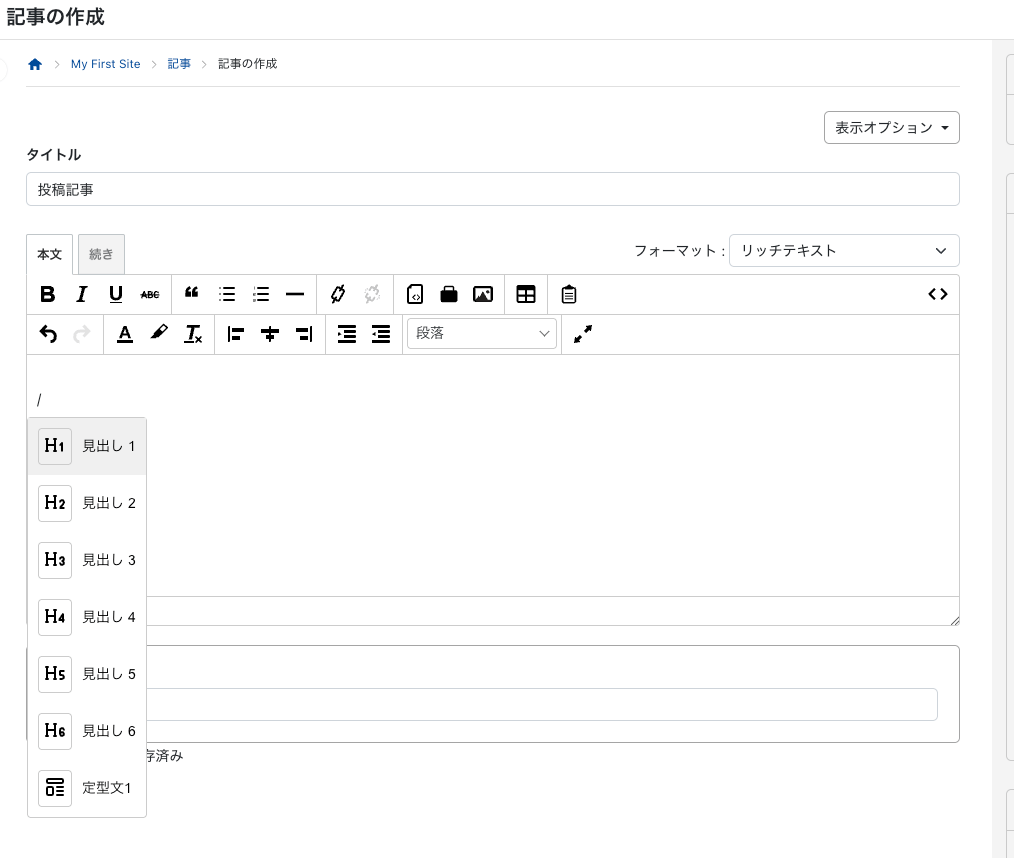Switch to the 続き tab
This screenshot has height=858, width=1014.
[x=101, y=254]
